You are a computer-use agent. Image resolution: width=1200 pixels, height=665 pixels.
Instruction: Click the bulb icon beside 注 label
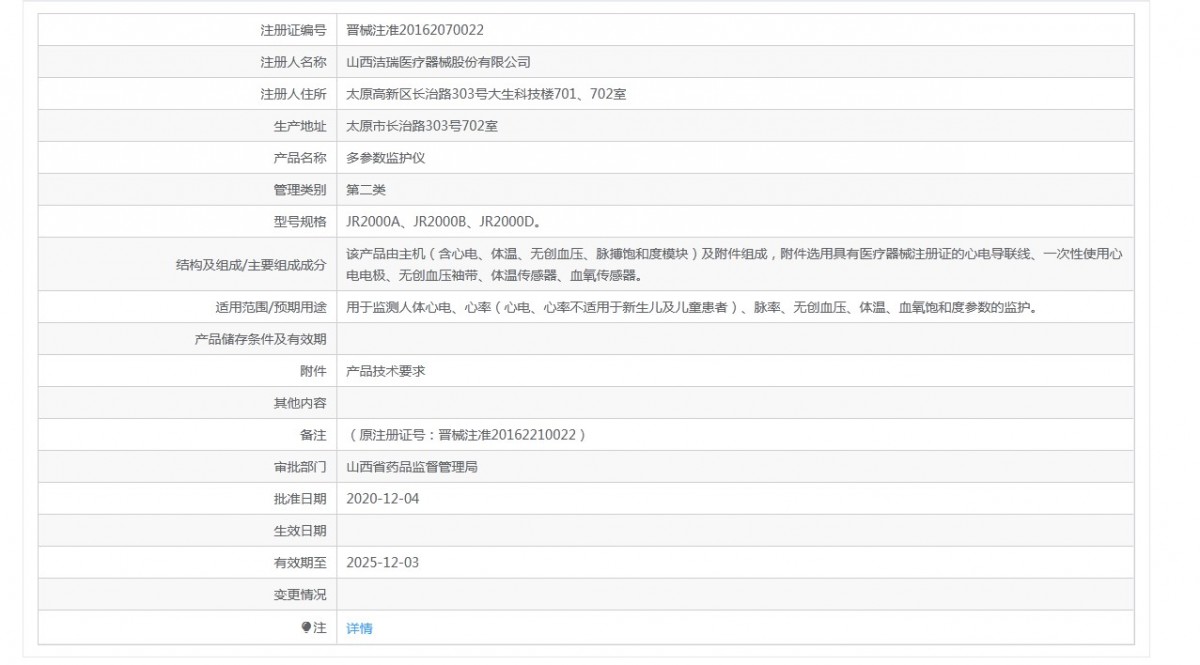pyautogui.click(x=306, y=627)
